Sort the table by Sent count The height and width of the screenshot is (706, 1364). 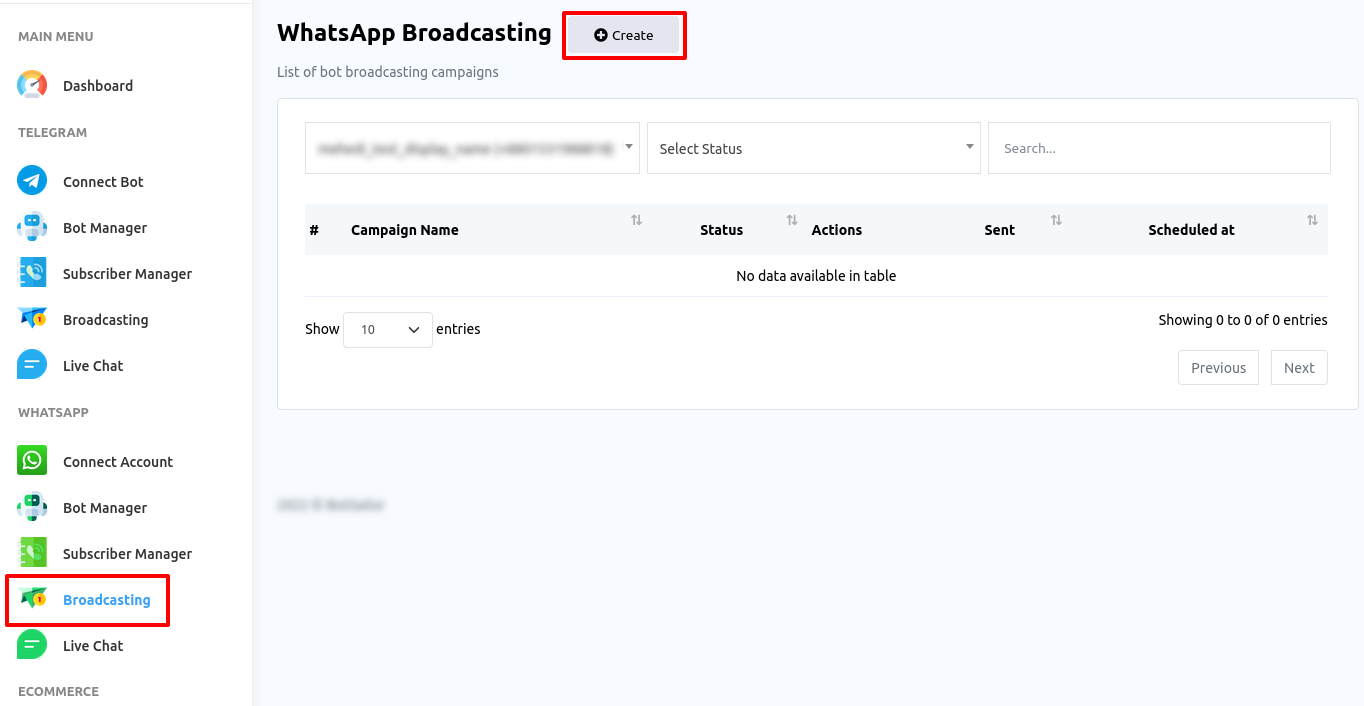pos(1057,222)
